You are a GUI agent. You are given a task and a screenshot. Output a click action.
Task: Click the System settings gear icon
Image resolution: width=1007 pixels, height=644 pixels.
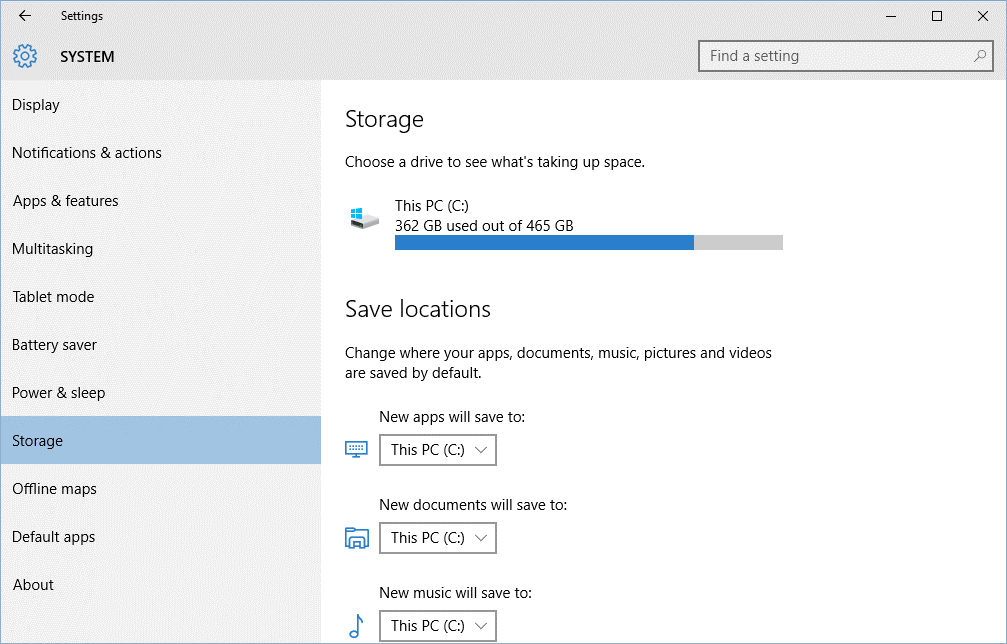(x=25, y=56)
